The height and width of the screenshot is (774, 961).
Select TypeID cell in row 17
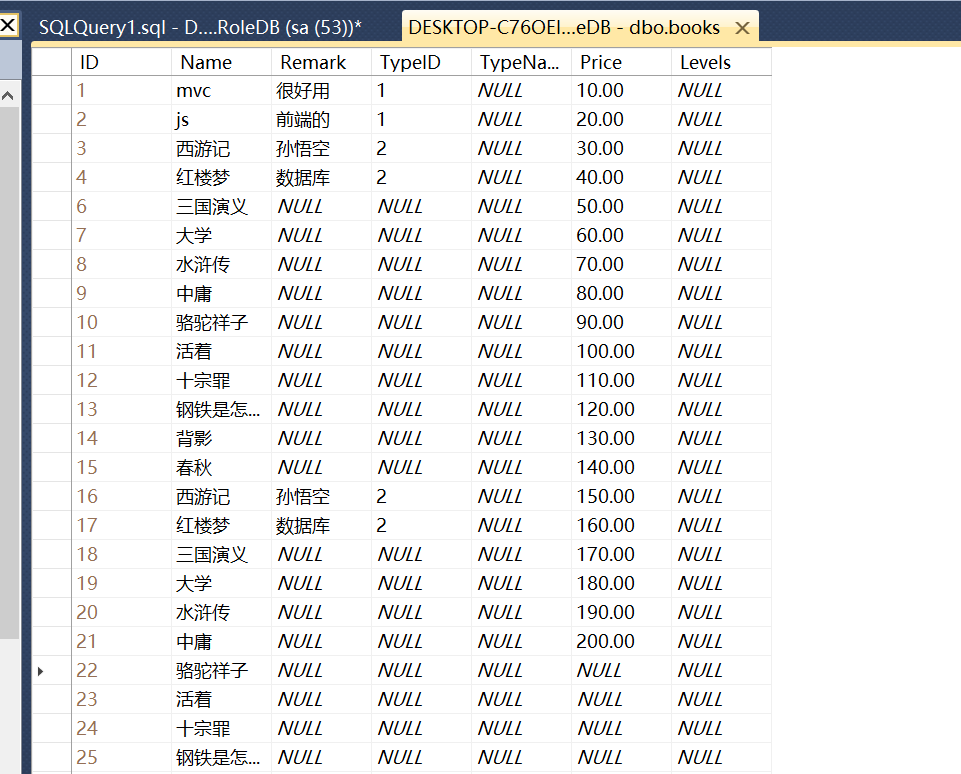[421, 526]
